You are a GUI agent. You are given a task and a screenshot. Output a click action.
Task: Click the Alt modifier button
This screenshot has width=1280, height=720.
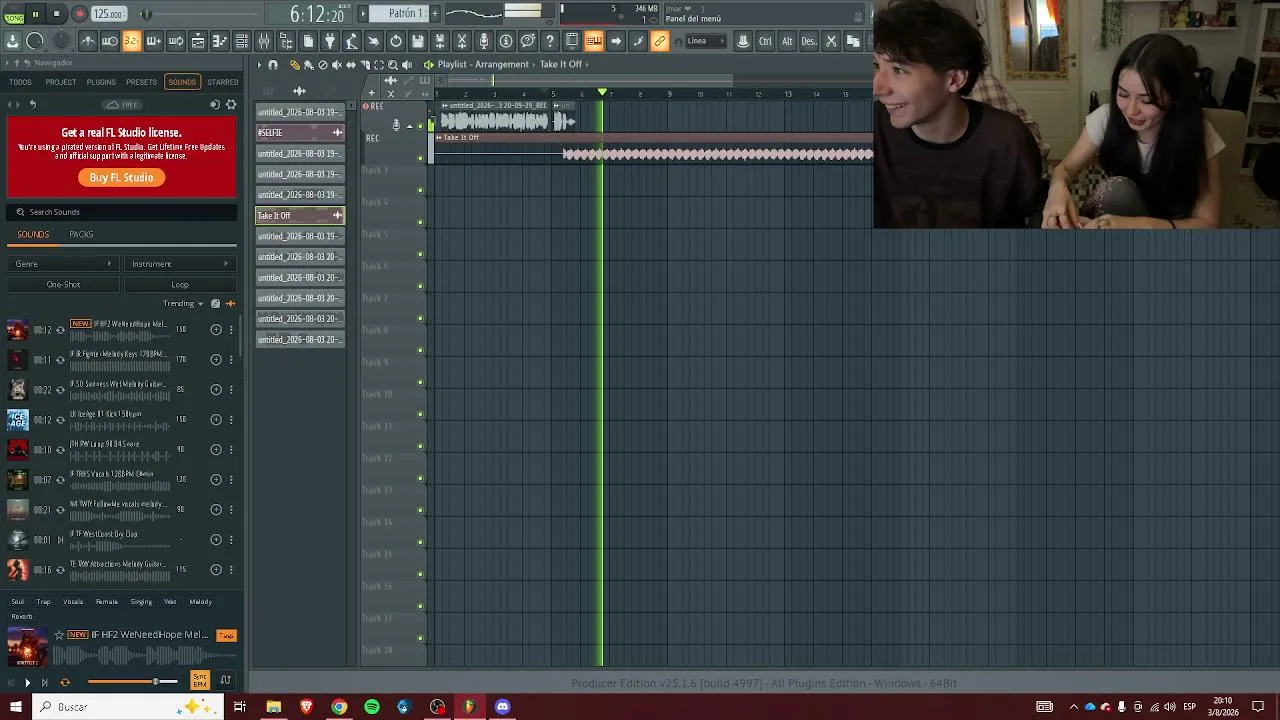(787, 41)
